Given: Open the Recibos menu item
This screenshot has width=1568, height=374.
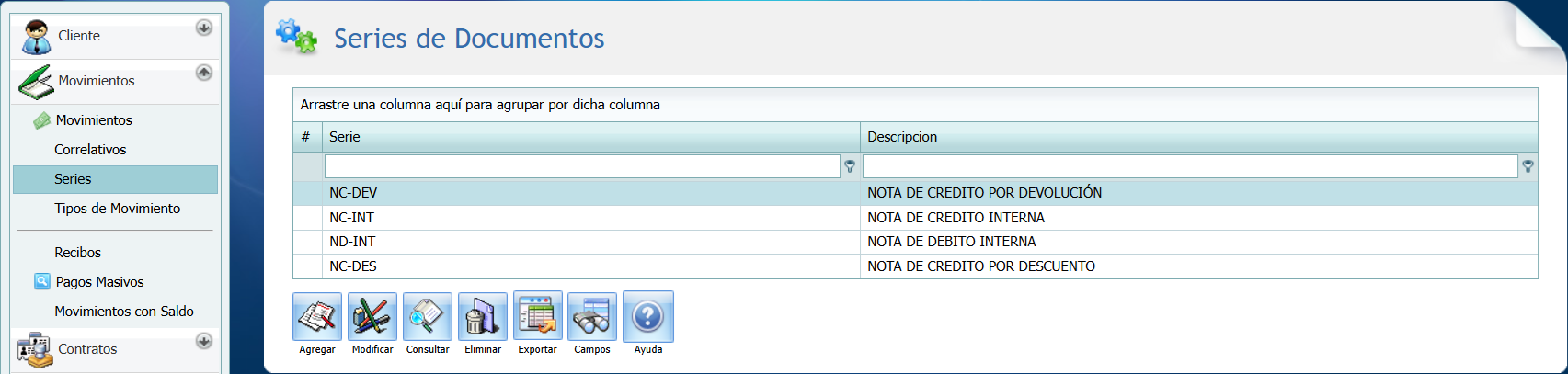Looking at the screenshot, I should click(x=77, y=253).
